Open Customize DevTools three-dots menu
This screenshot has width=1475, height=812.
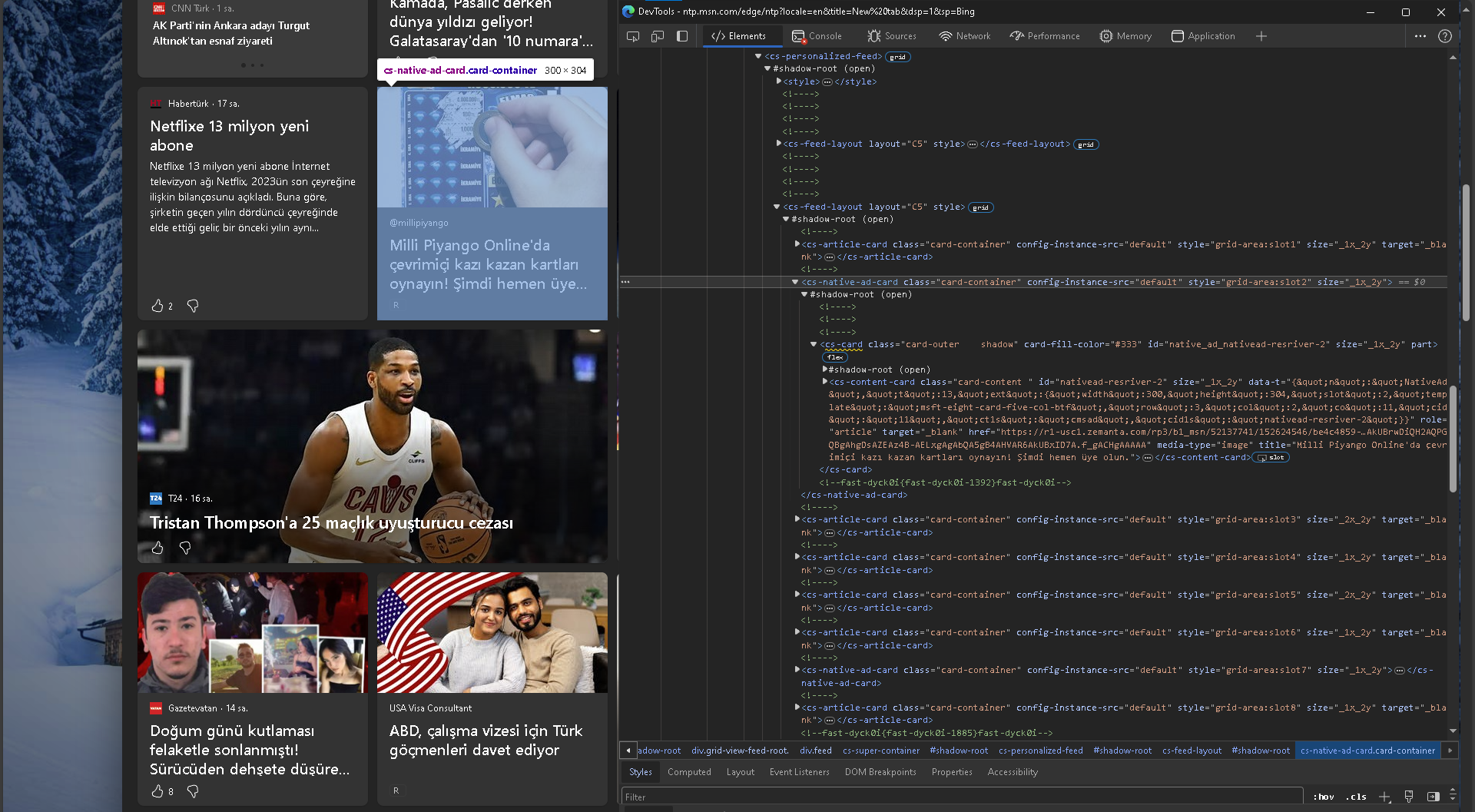[1420, 36]
